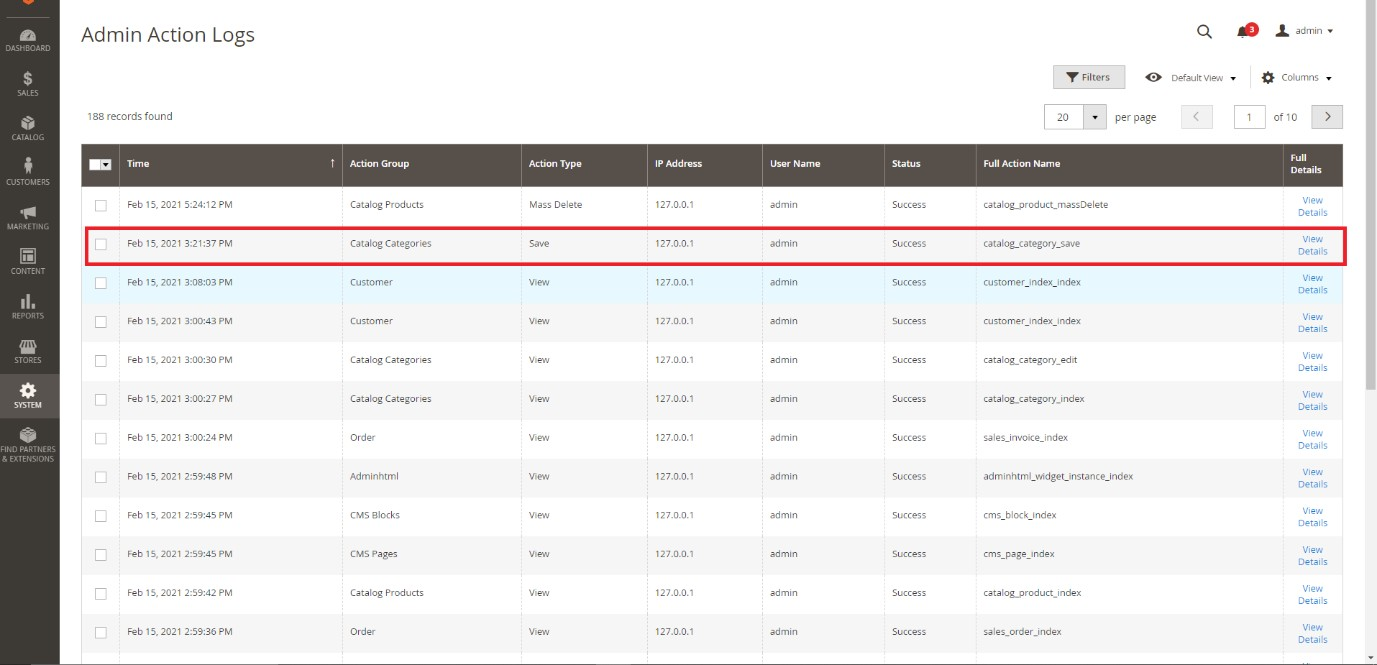Screen dimensions: 1377x665
Task: Check the row for 3:08:03 PM Customer view
Action: coord(100,283)
